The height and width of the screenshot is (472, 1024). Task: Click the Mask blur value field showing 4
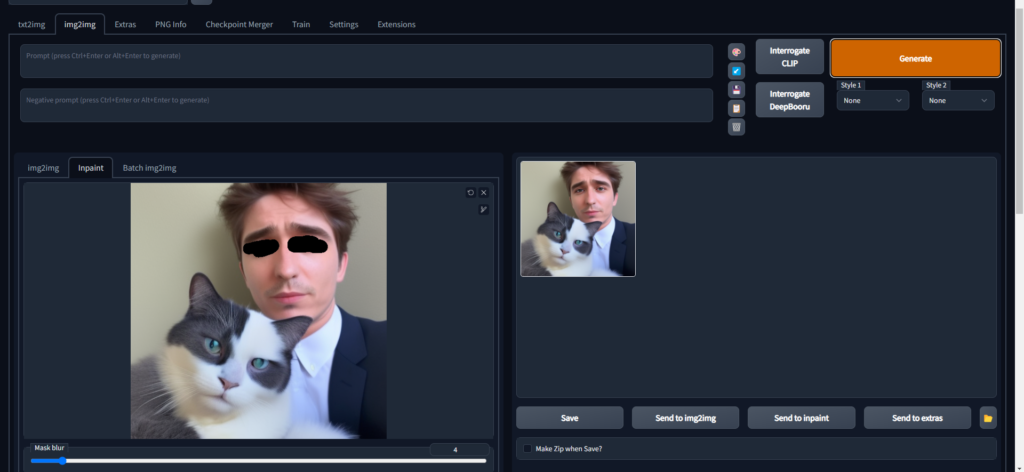(459, 449)
